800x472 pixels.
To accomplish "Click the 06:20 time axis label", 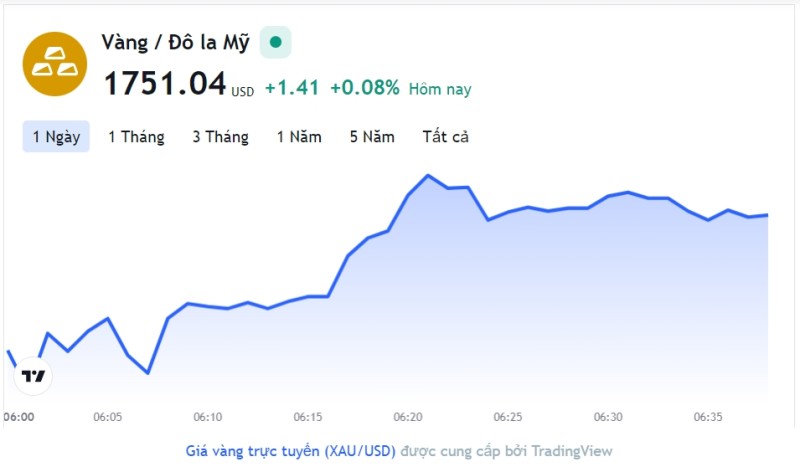I will click(x=408, y=417).
